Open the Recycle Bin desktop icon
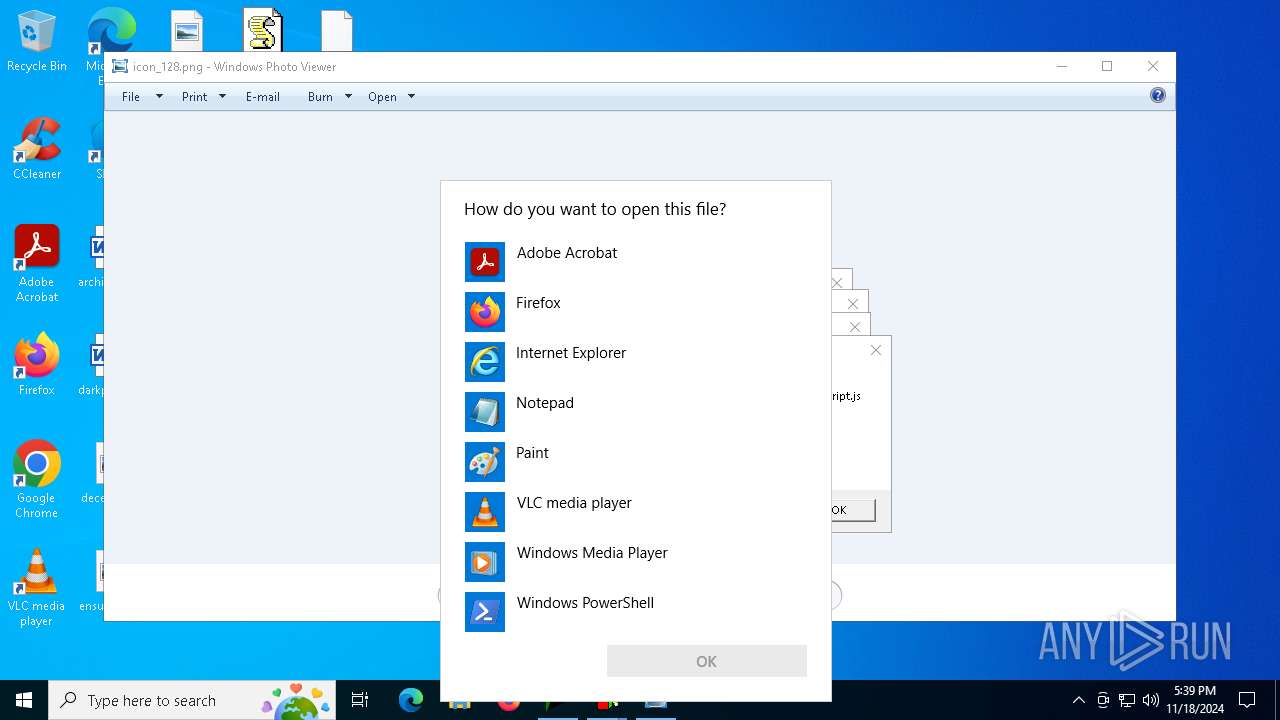Image resolution: width=1280 pixels, height=720 pixels. pyautogui.click(x=37, y=42)
